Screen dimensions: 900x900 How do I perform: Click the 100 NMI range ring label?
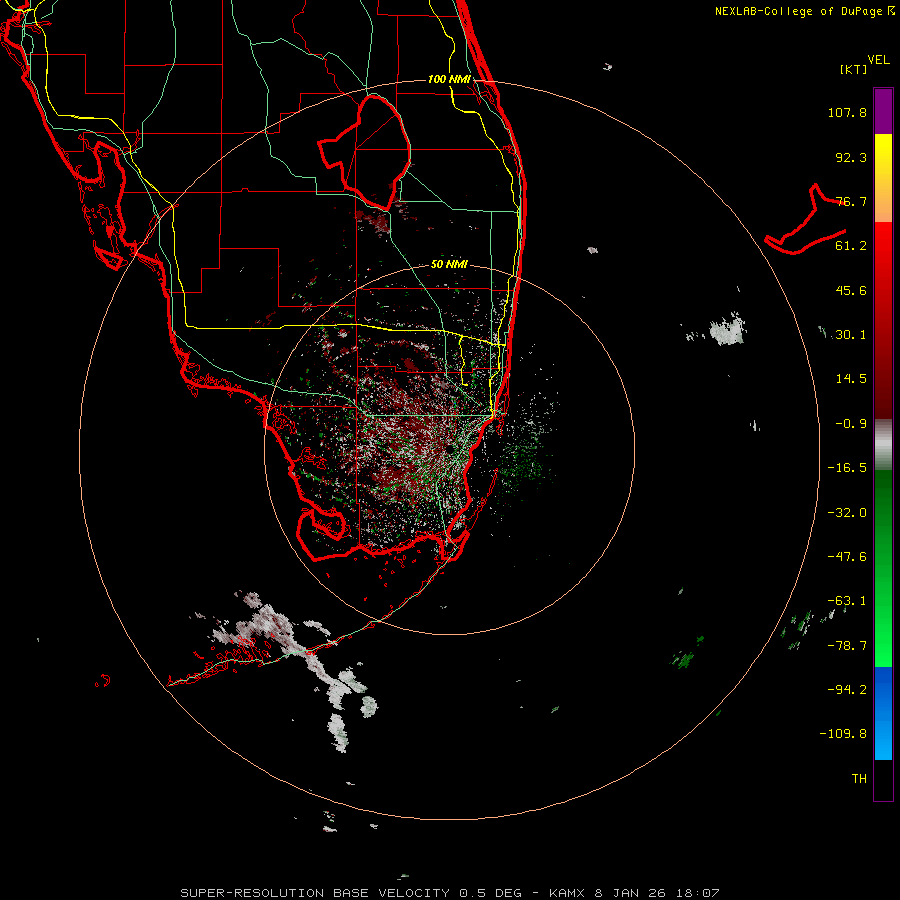[x=449, y=79]
